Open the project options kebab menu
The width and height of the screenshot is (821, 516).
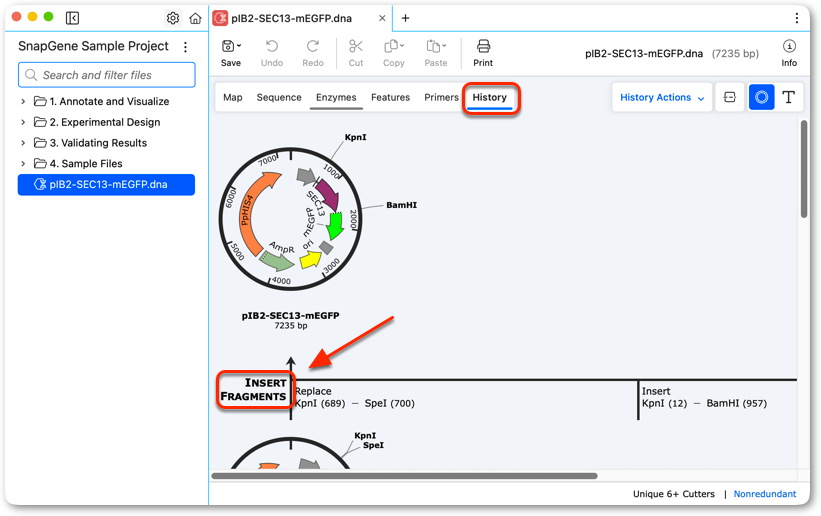[185, 47]
